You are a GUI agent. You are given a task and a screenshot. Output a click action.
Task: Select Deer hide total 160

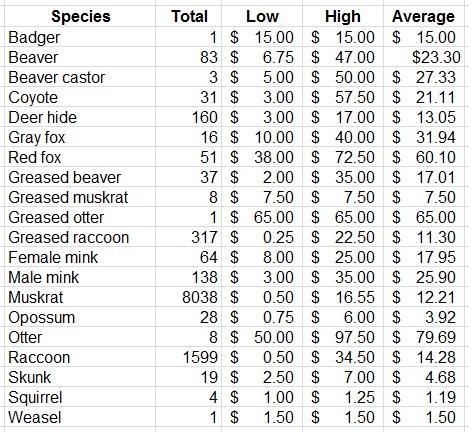189,117
